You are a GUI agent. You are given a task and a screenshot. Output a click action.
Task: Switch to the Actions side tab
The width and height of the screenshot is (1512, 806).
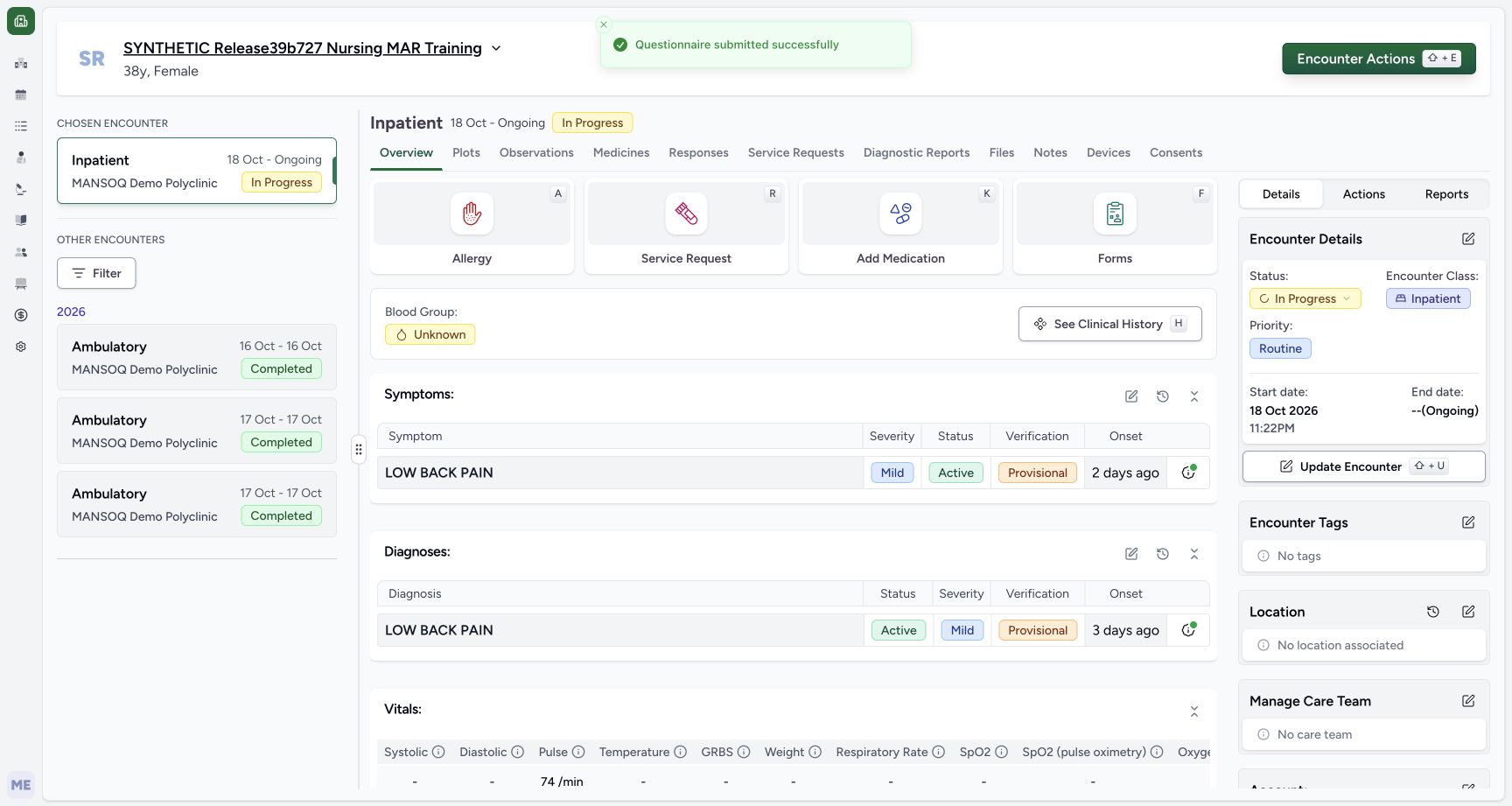[x=1363, y=194]
